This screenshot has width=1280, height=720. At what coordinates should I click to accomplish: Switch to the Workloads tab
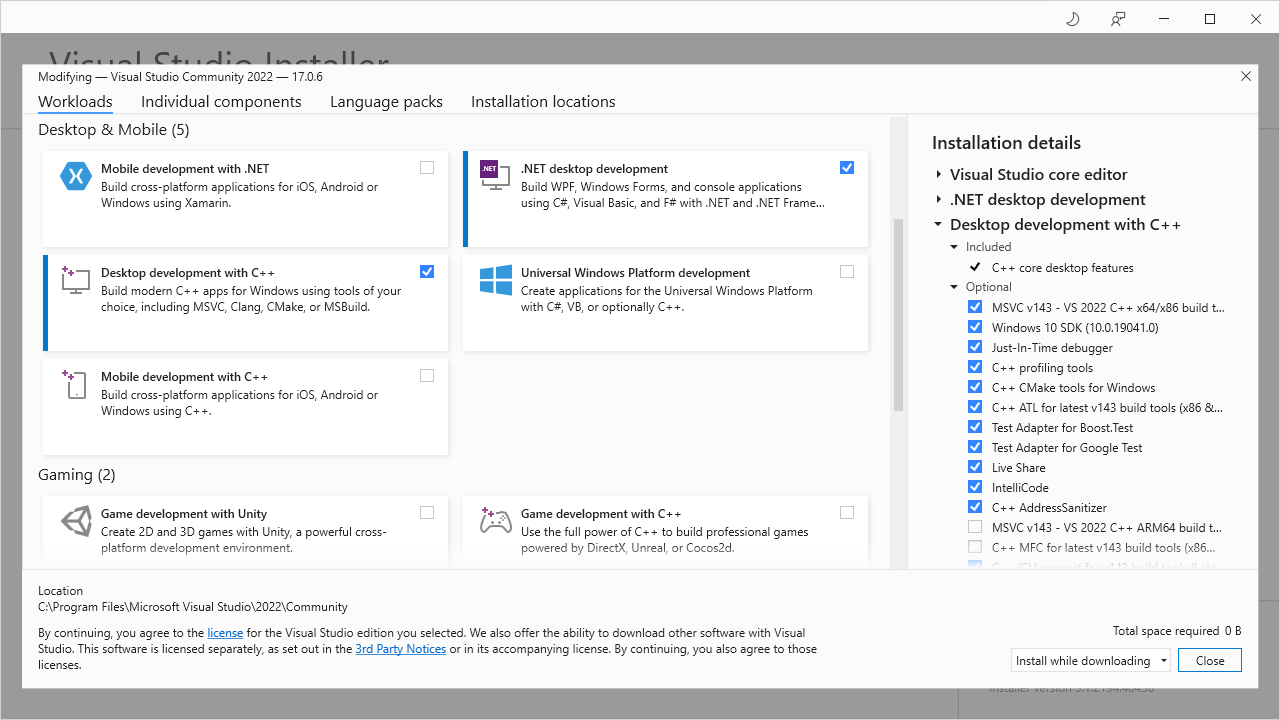pos(75,102)
